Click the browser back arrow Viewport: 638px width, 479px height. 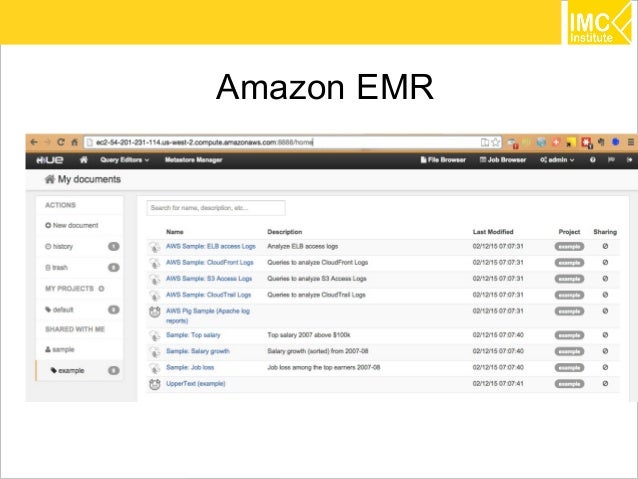click(x=34, y=142)
